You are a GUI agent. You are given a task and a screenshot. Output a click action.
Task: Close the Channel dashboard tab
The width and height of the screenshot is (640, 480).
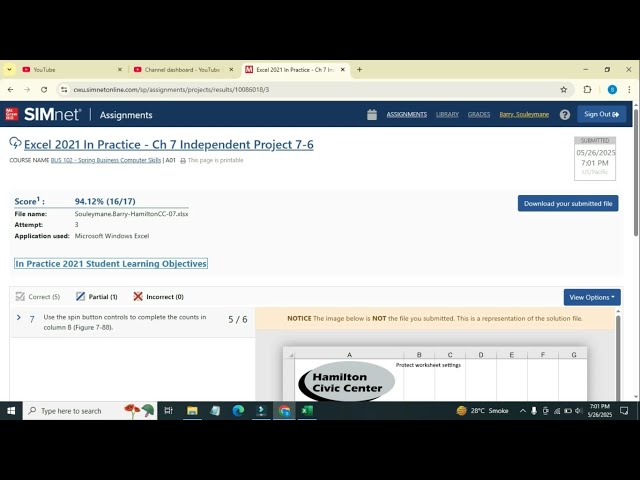coord(231,70)
